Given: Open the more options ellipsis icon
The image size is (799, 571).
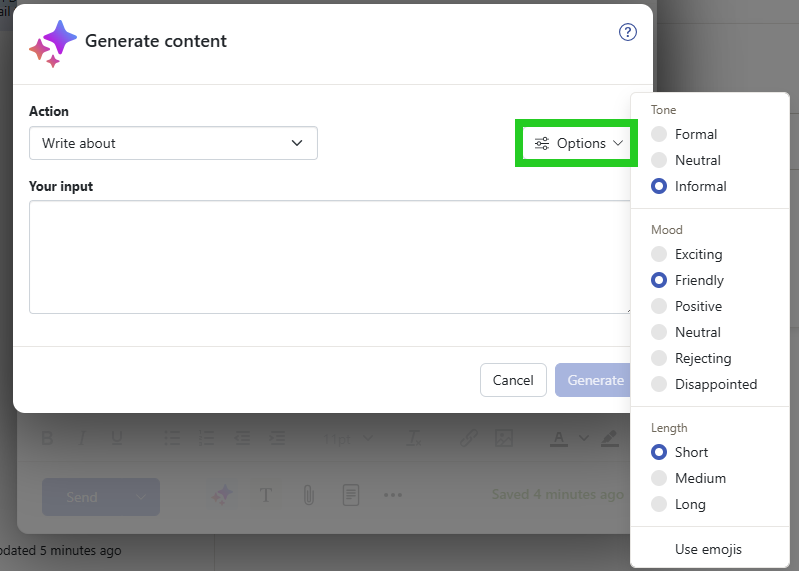Looking at the screenshot, I should point(392,495).
